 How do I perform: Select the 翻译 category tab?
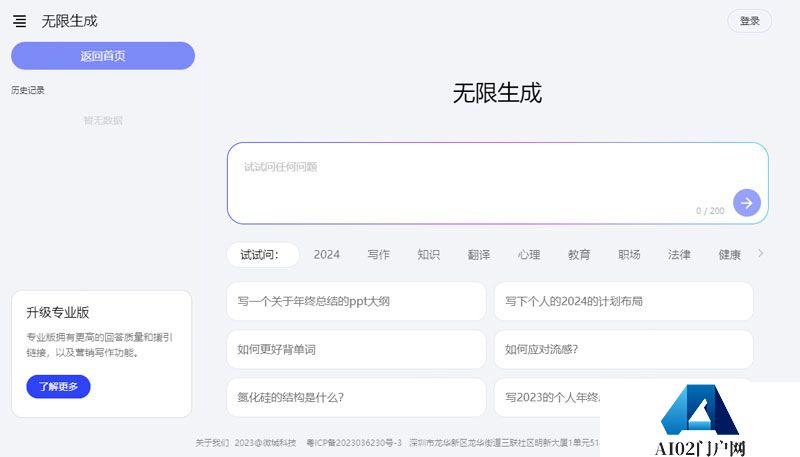pos(479,255)
